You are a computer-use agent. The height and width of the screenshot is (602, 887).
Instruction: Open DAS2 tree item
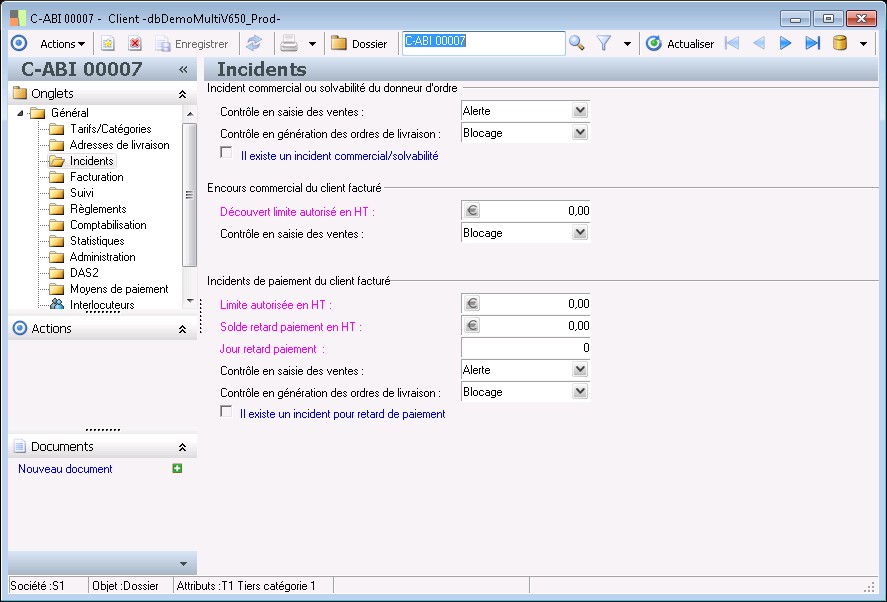click(84, 273)
